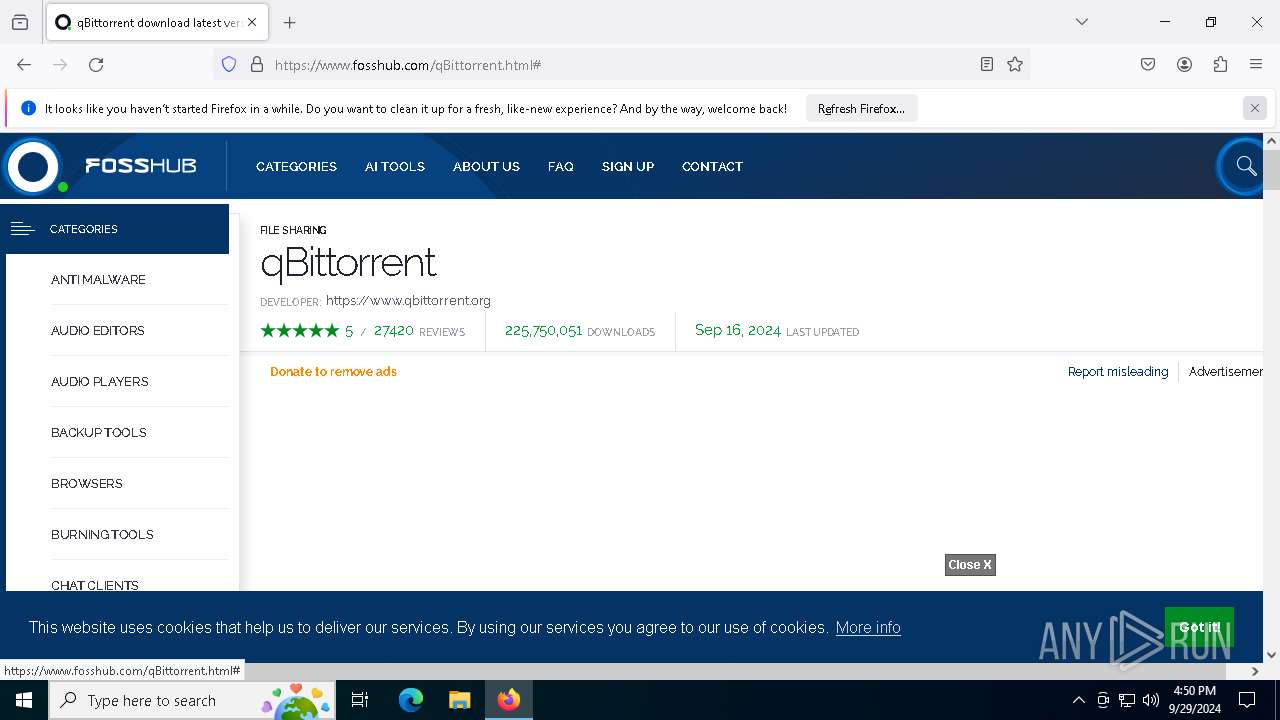This screenshot has width=1280, height=720.
Task: Open Task View on taskbar
Action: pyautogui.click(x=360, y=700)
